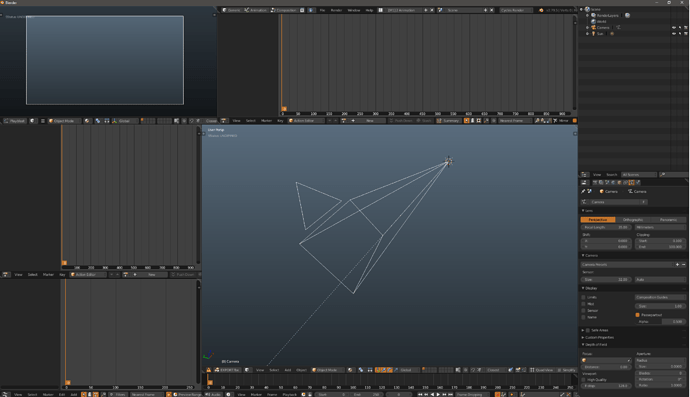Click play animation button in timeline
This screenshot has height=397, width=690.
pos(438,394)
